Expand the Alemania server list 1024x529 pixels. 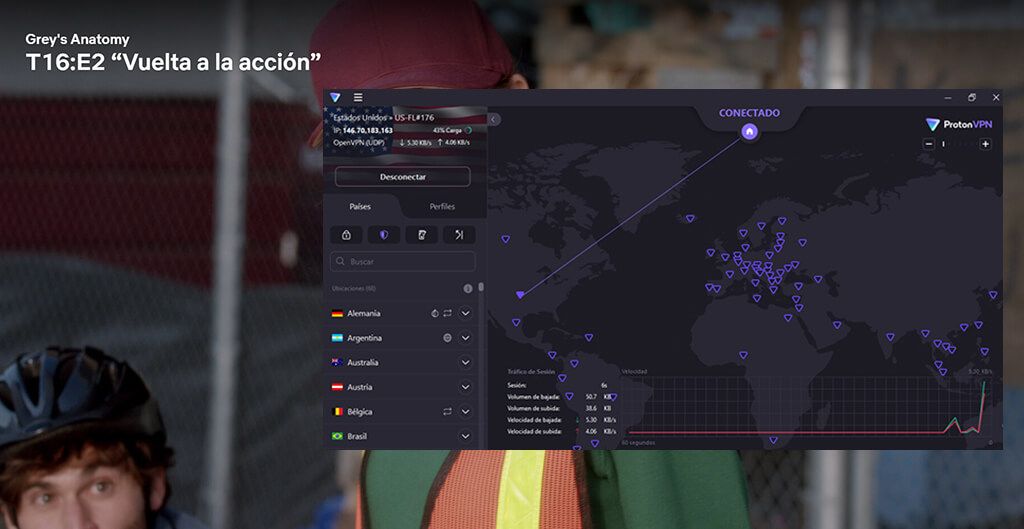[x=465, y=313]
